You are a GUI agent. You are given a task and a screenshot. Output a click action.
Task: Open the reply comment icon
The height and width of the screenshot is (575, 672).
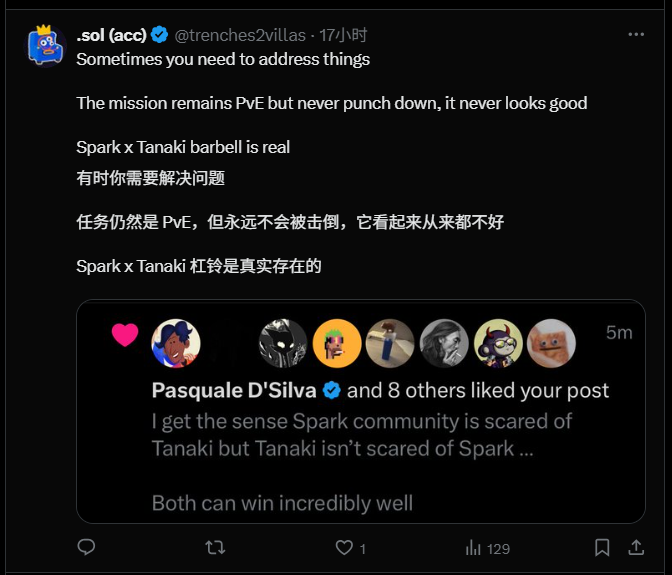coord(86,547)
